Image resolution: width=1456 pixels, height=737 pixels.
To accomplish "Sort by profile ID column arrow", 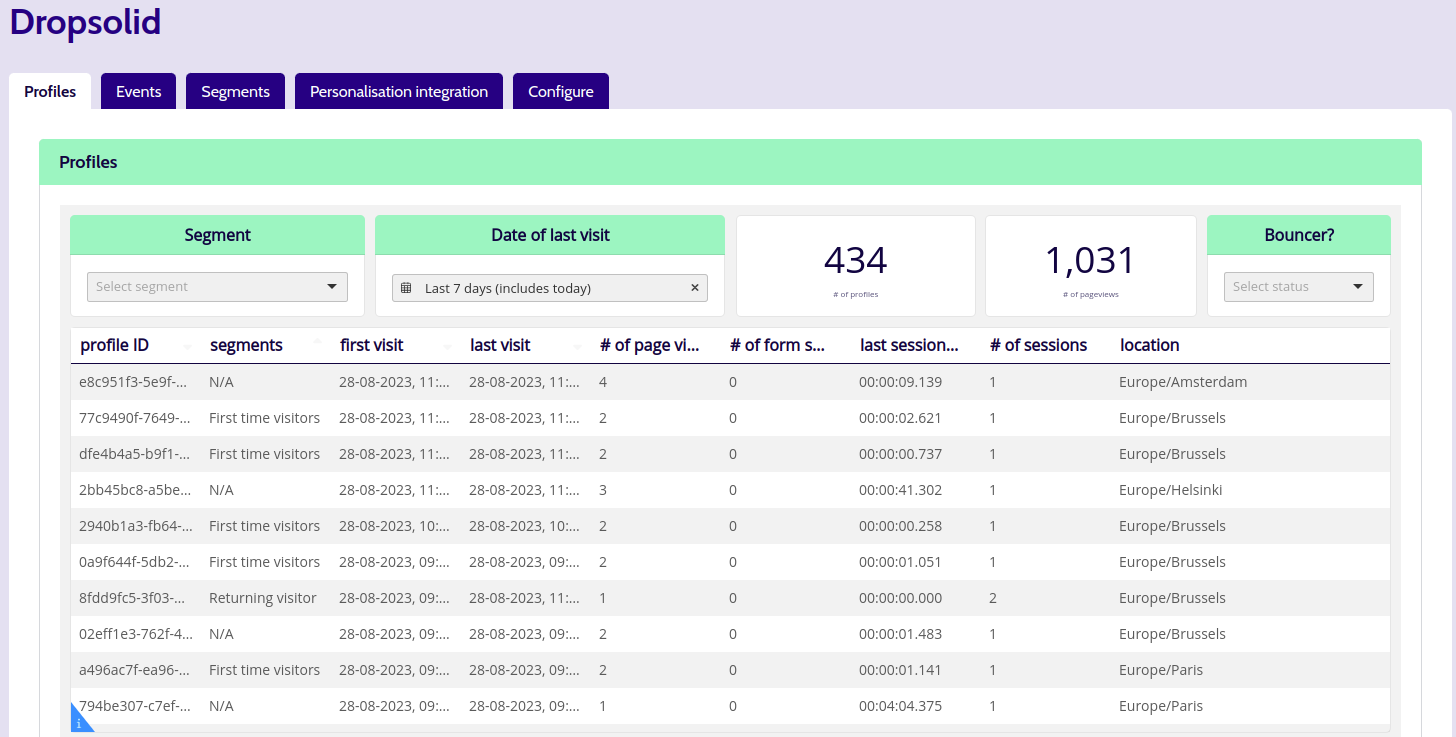I will pos(188,346).
